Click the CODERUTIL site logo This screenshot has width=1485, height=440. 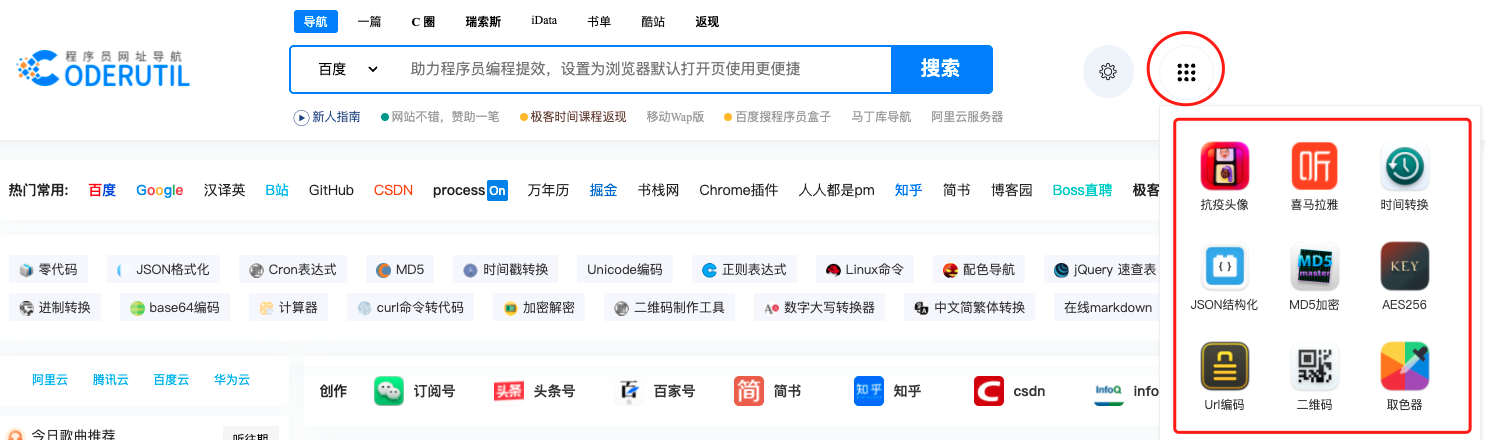103,67
